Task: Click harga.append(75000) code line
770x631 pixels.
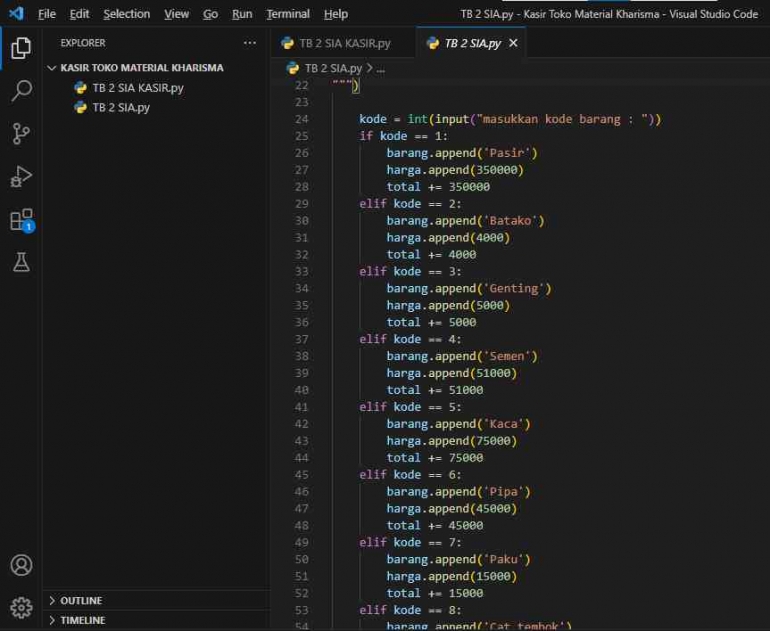Action: click(451, 441)
